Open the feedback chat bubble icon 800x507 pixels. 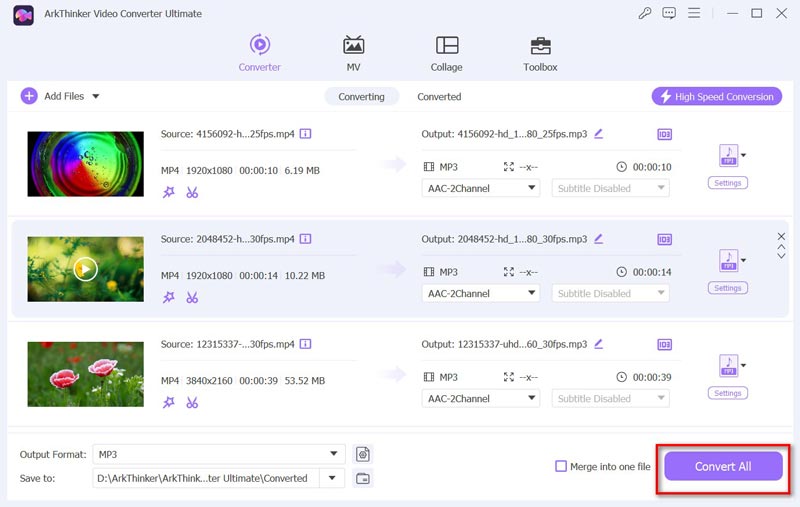(x=669, y=13)
